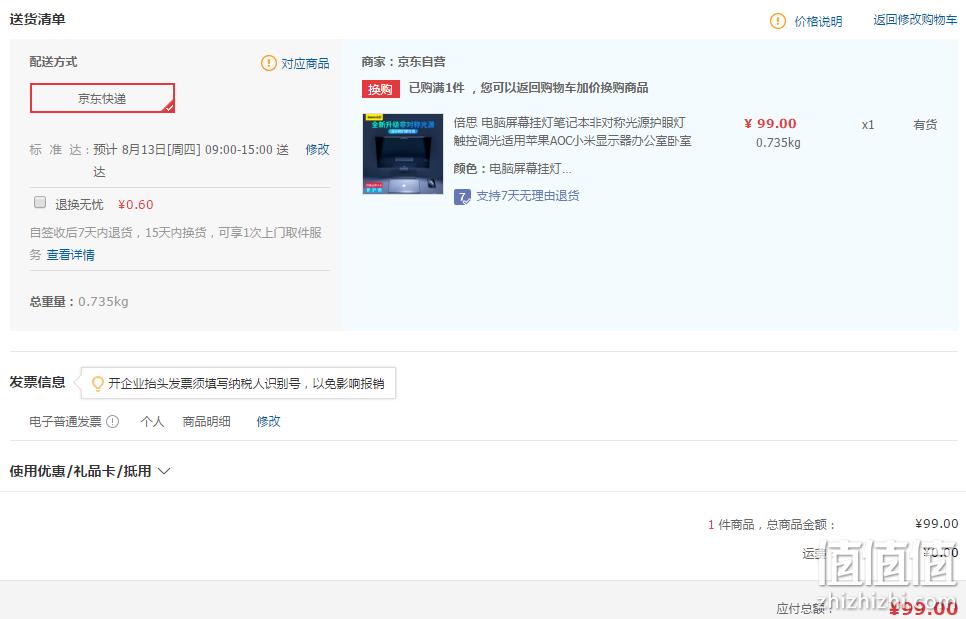
Task: Select 京东快递 delivery option
Action: point(102,99)
